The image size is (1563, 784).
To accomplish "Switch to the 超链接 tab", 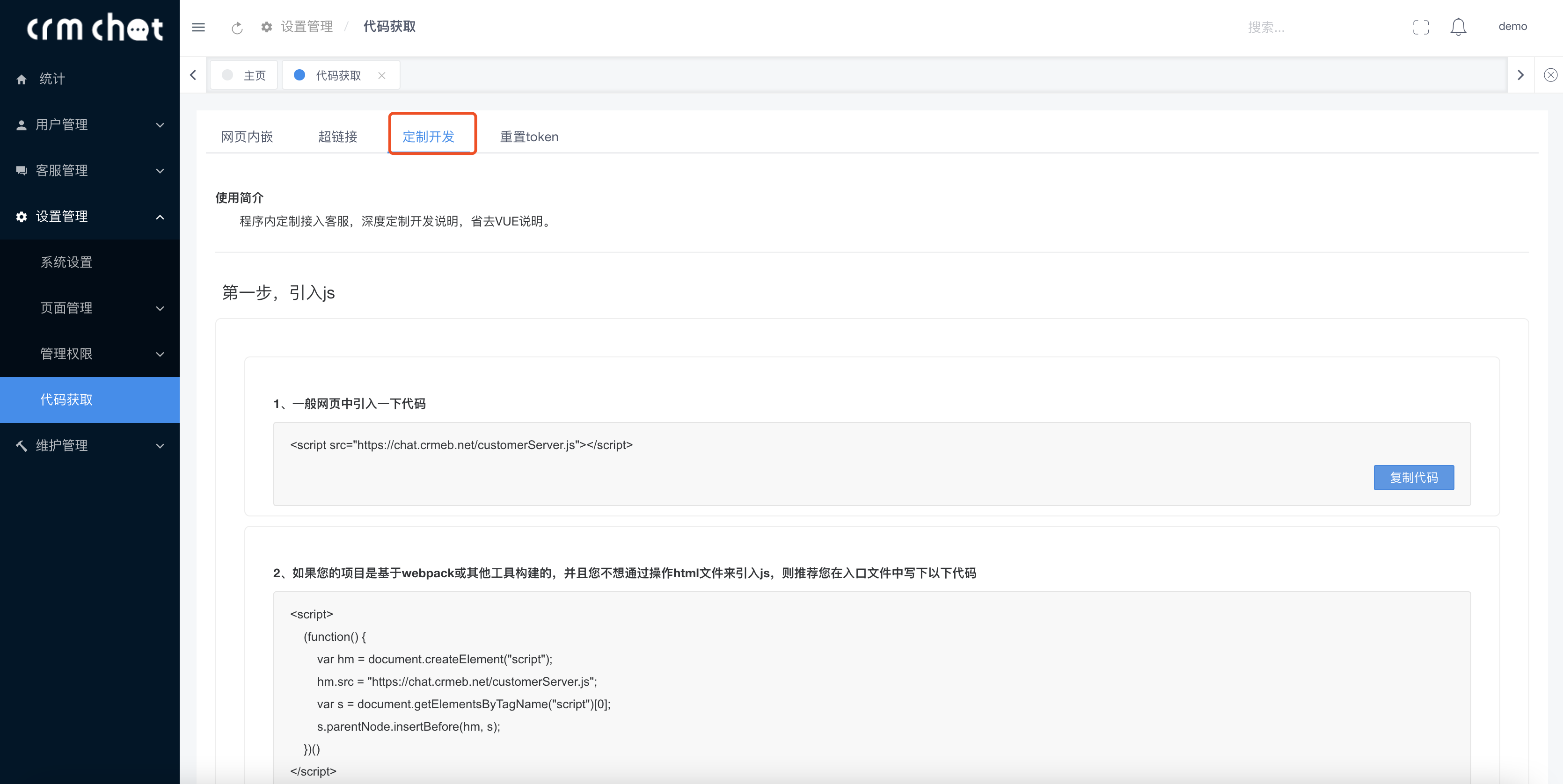I will (x=337, y=137).
